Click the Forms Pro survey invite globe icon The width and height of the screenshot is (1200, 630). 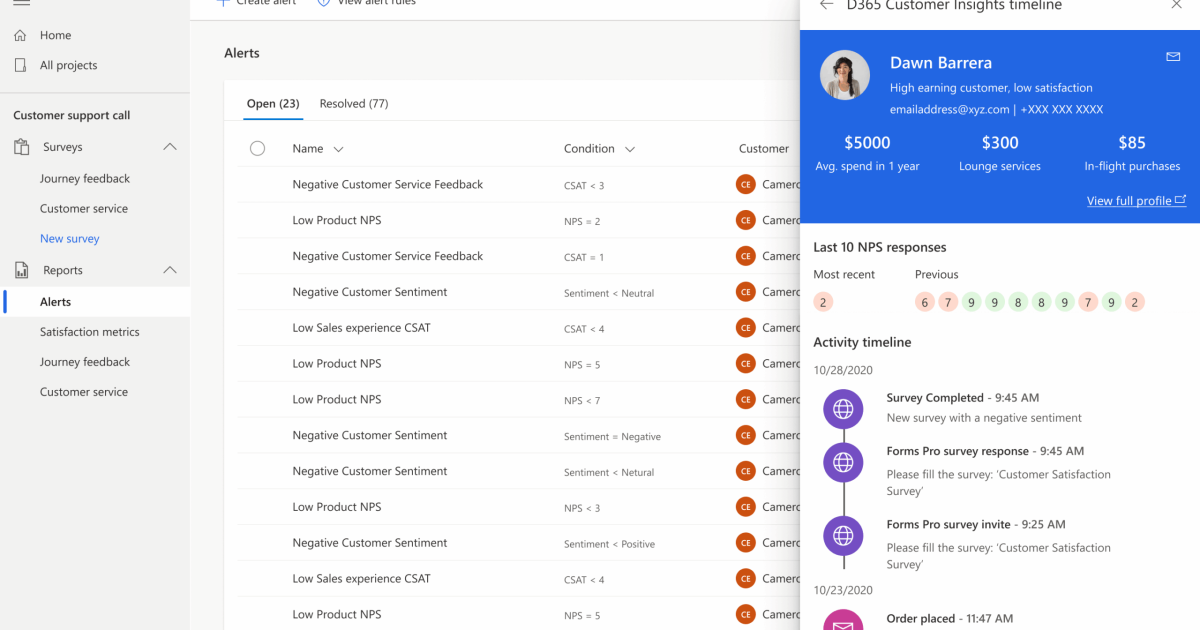pyautogui.click(x=843, y=536)
